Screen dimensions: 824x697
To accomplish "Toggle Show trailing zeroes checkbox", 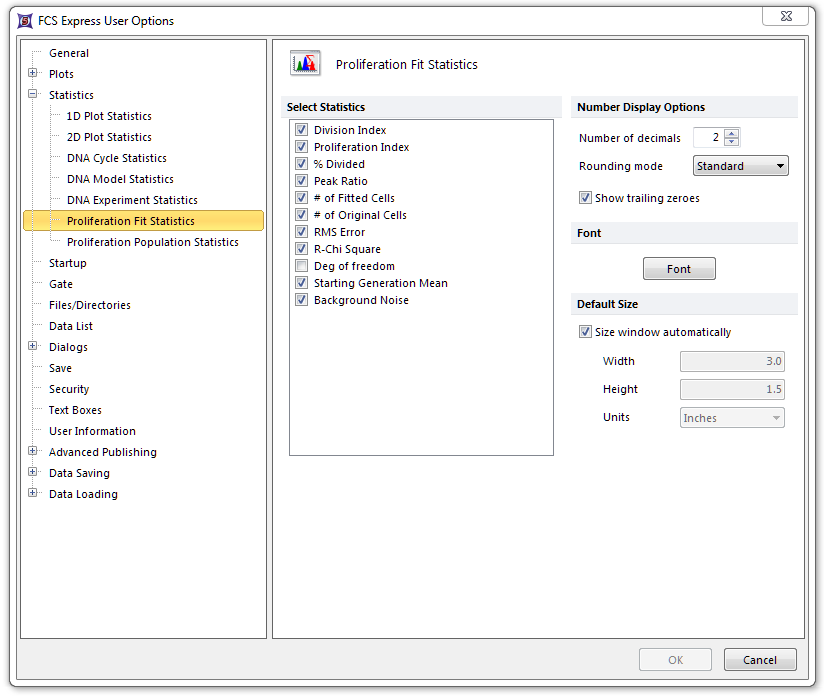I will point(586,198).
